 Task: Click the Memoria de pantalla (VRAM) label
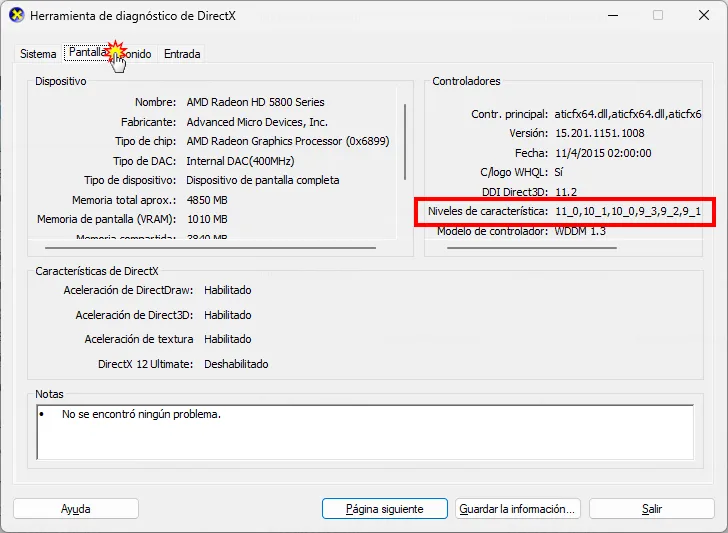tap(106, 219)
